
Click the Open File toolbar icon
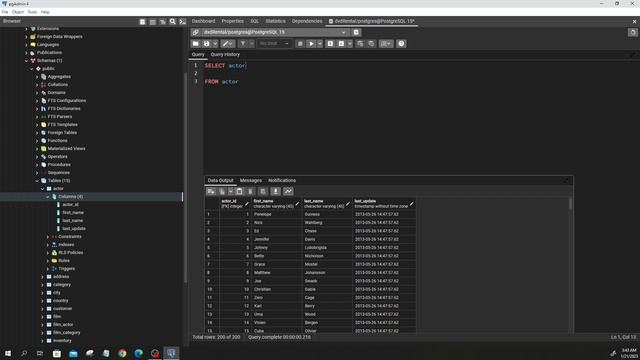coord(196,44)
